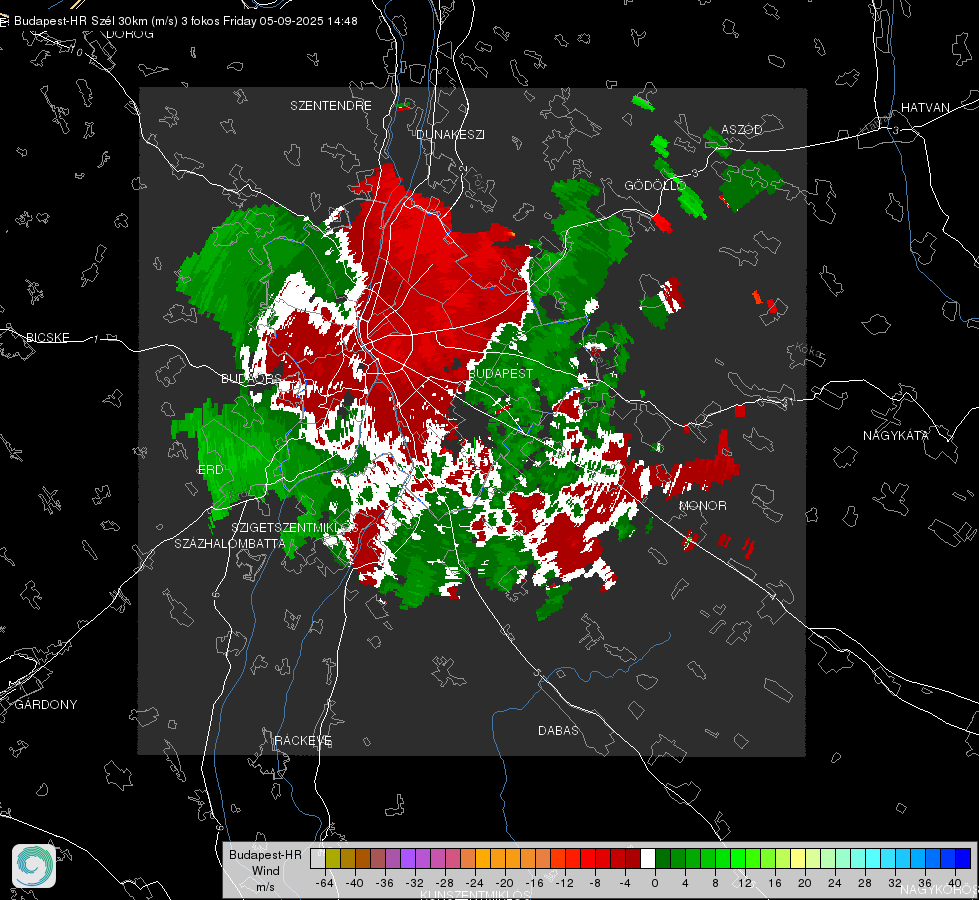979x900 pixels.
Task: Click the MONOR town label
Action: (x=703, y=505)
